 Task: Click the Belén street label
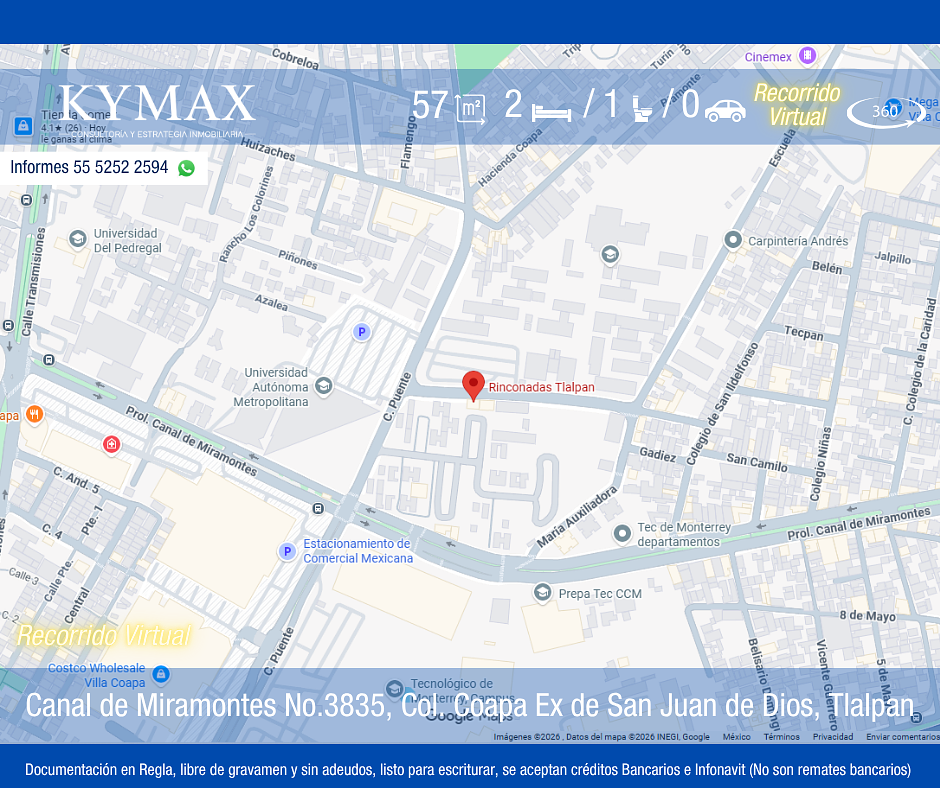point(827,267)
